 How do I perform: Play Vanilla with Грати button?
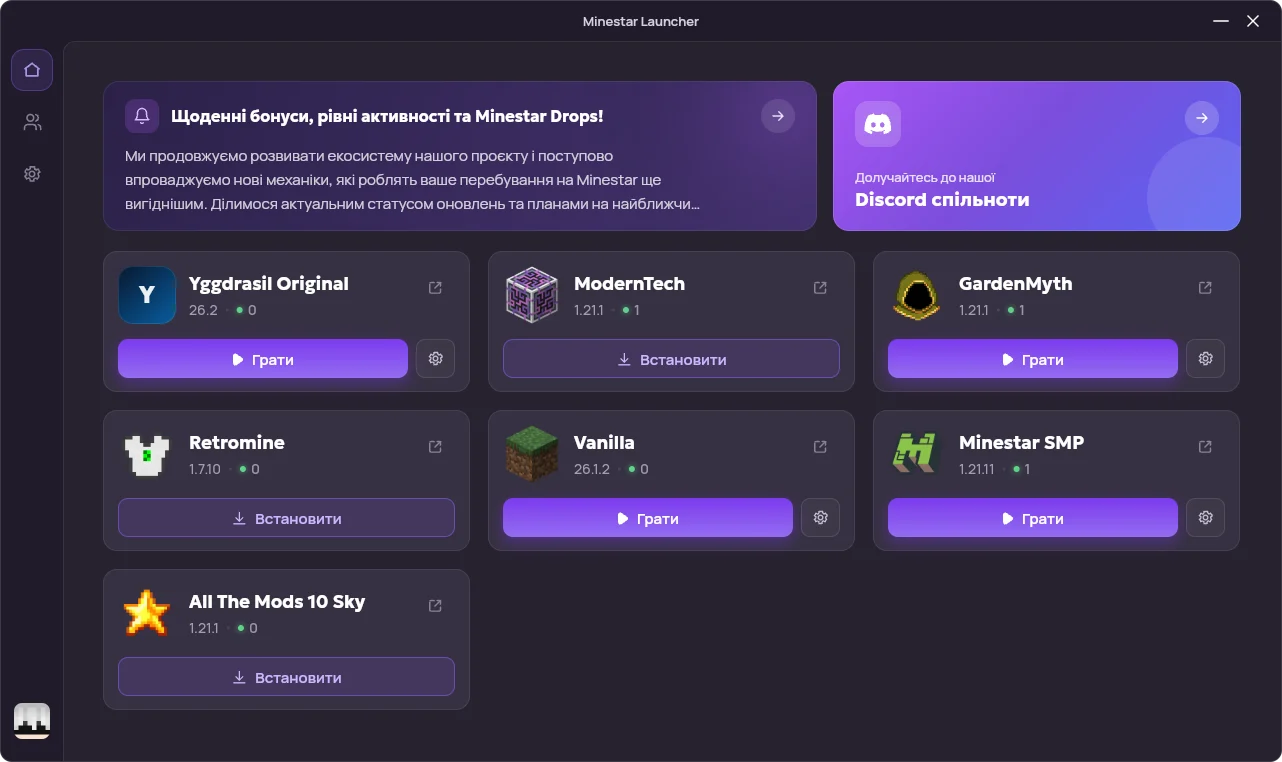click(x=648, y=518)
